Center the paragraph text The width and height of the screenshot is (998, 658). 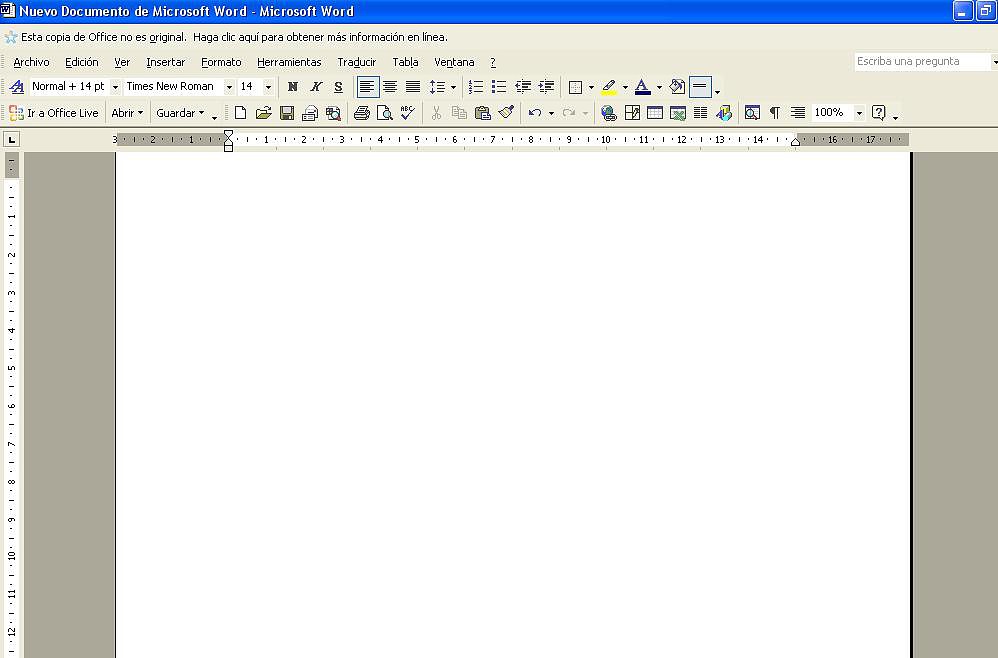click(x=390, y=87)
